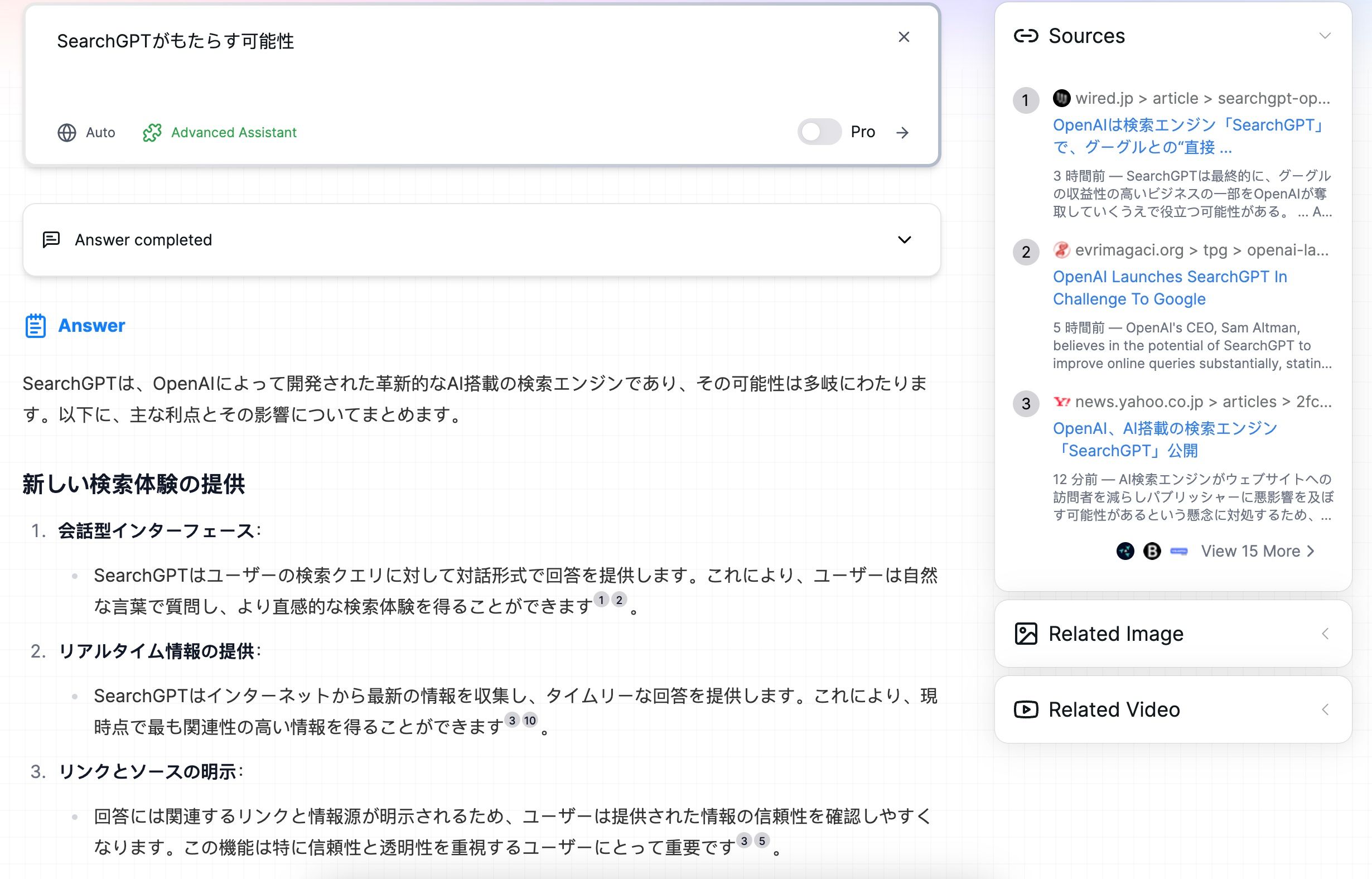Open the OpenAI Launches SearchGPT article link

point(1170,288)
